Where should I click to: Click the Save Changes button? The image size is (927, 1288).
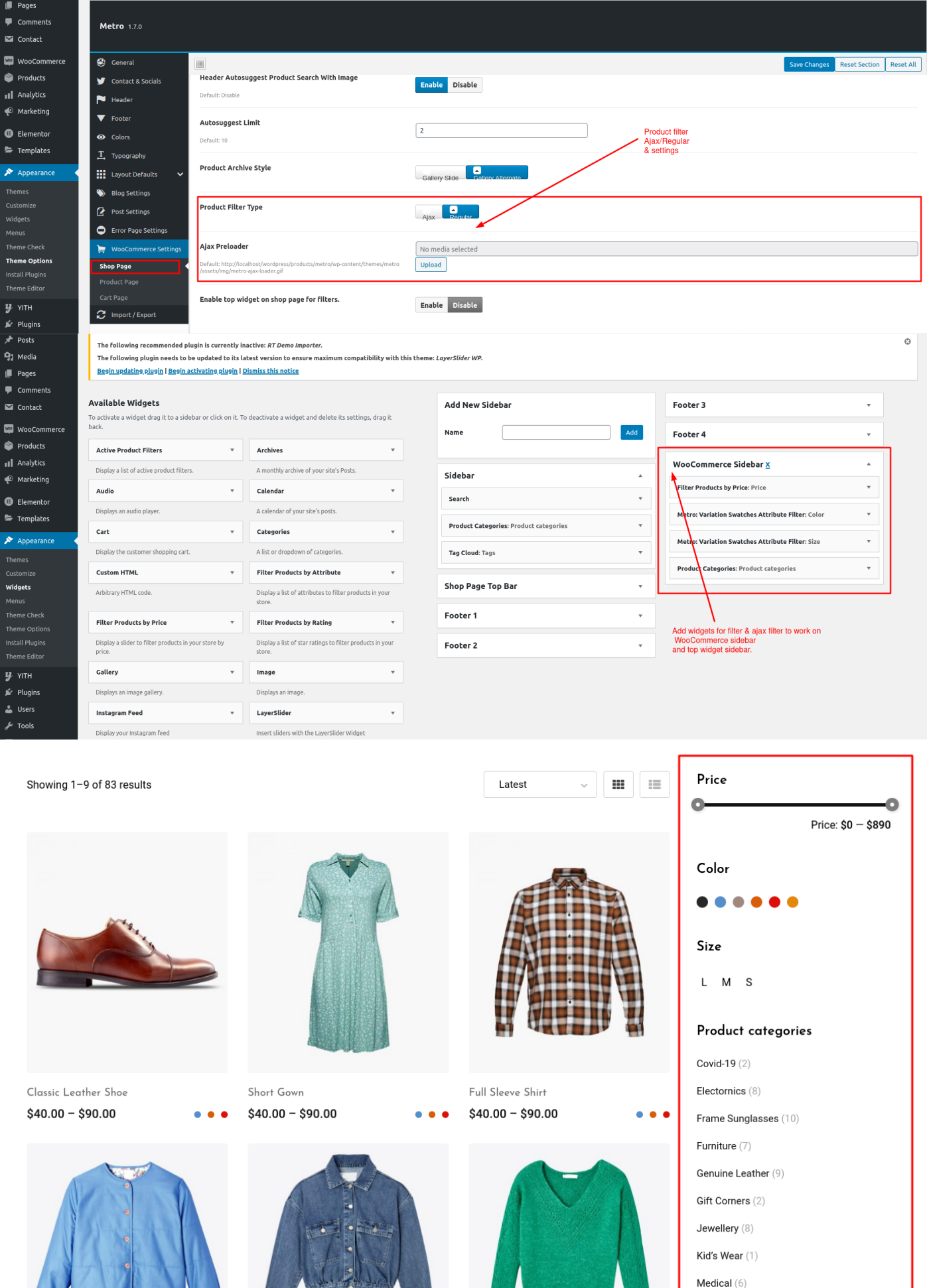pyautogui.click(x=809, y=64)
